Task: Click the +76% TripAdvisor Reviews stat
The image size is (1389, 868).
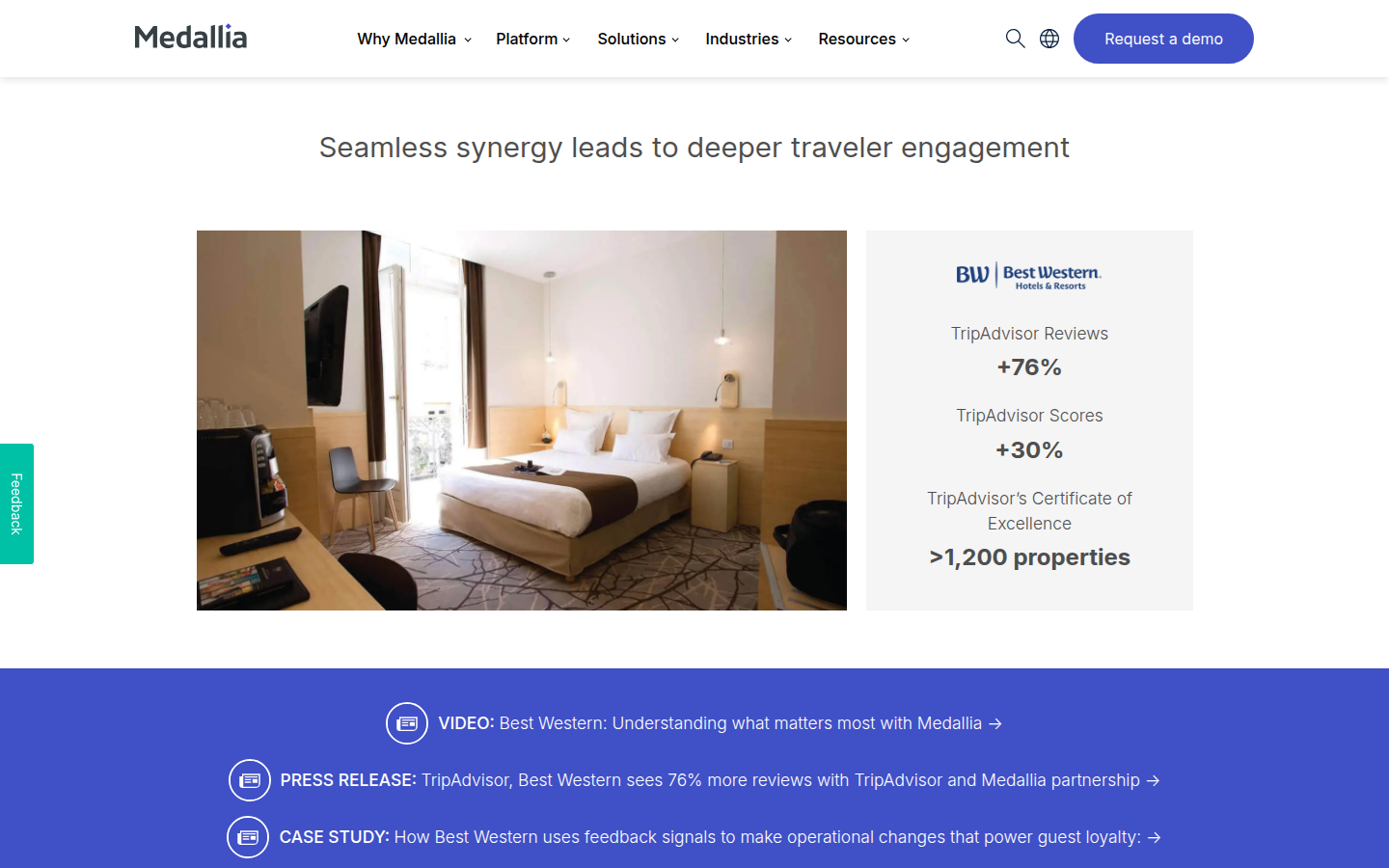Action: tap(1029, 367)
